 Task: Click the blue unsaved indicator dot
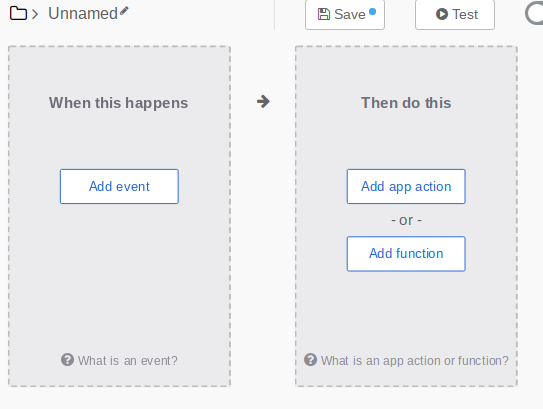372,12
